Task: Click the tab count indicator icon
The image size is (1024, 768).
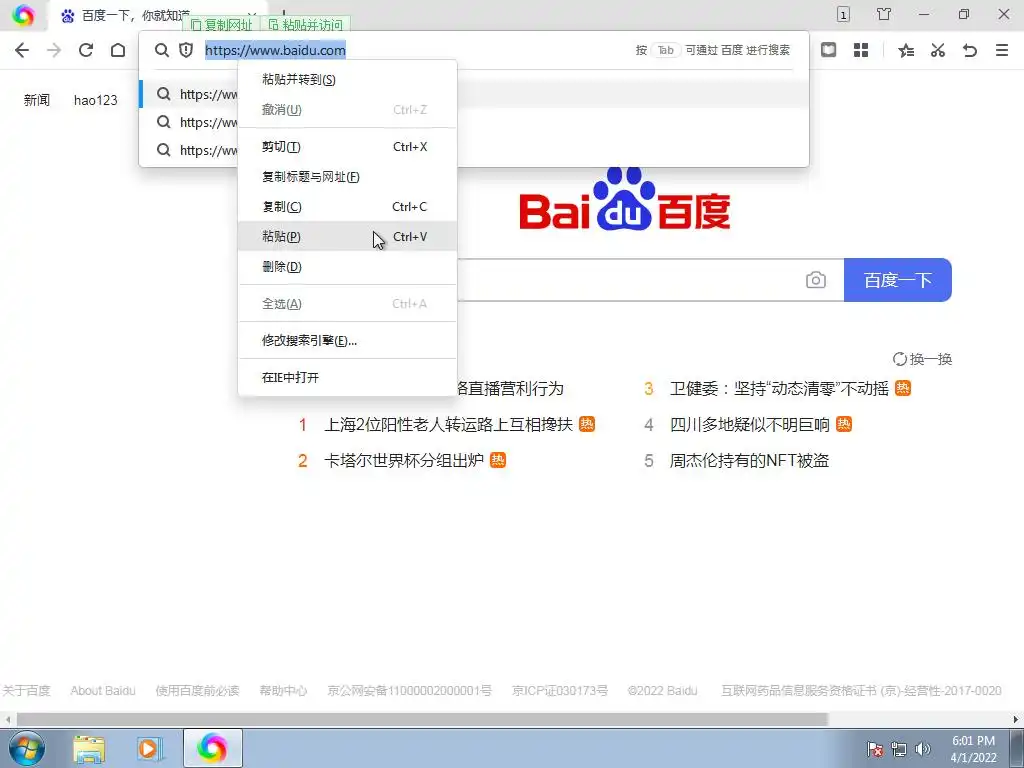Action: (x=843, y=14)
